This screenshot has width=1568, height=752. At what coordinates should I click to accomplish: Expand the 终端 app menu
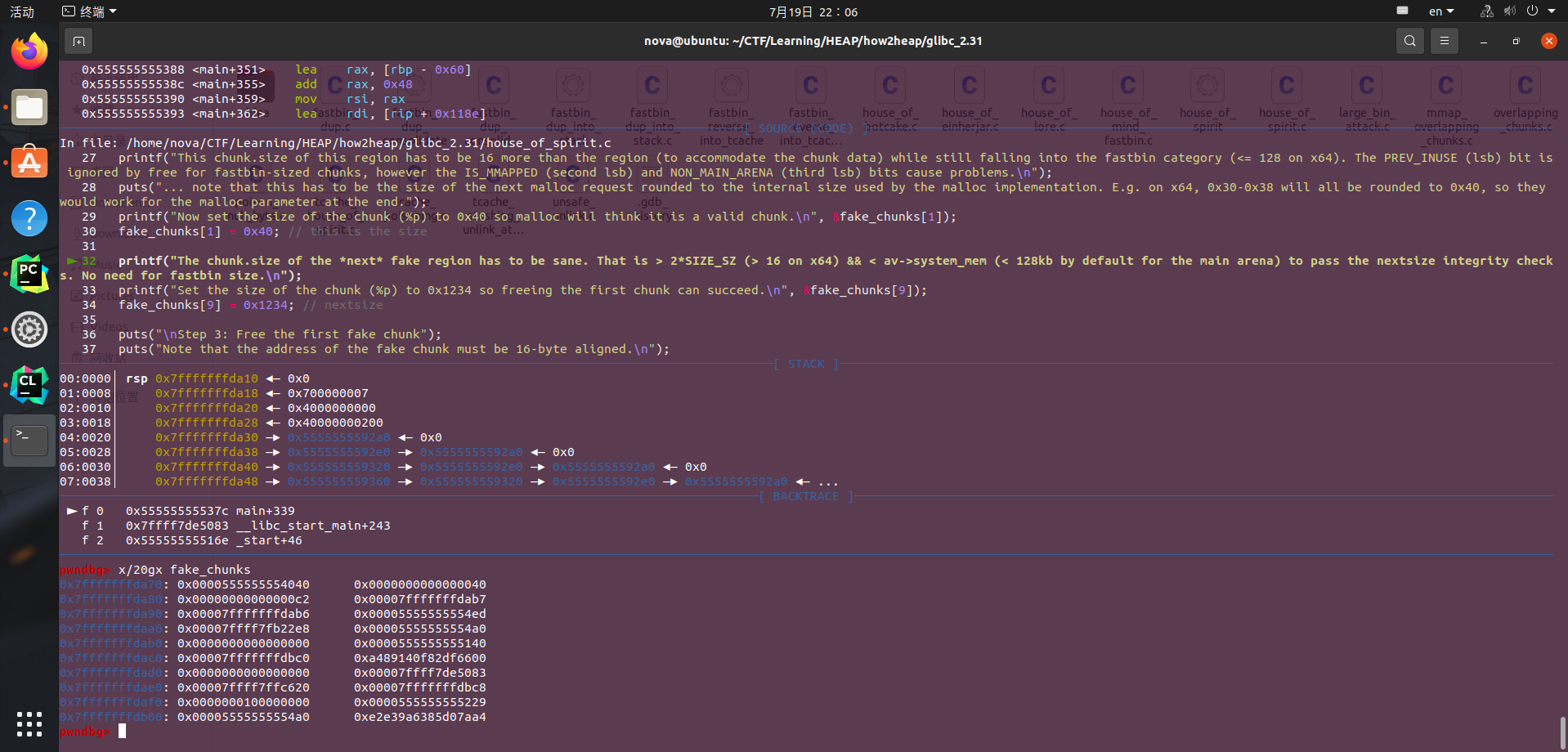(90, 11)
